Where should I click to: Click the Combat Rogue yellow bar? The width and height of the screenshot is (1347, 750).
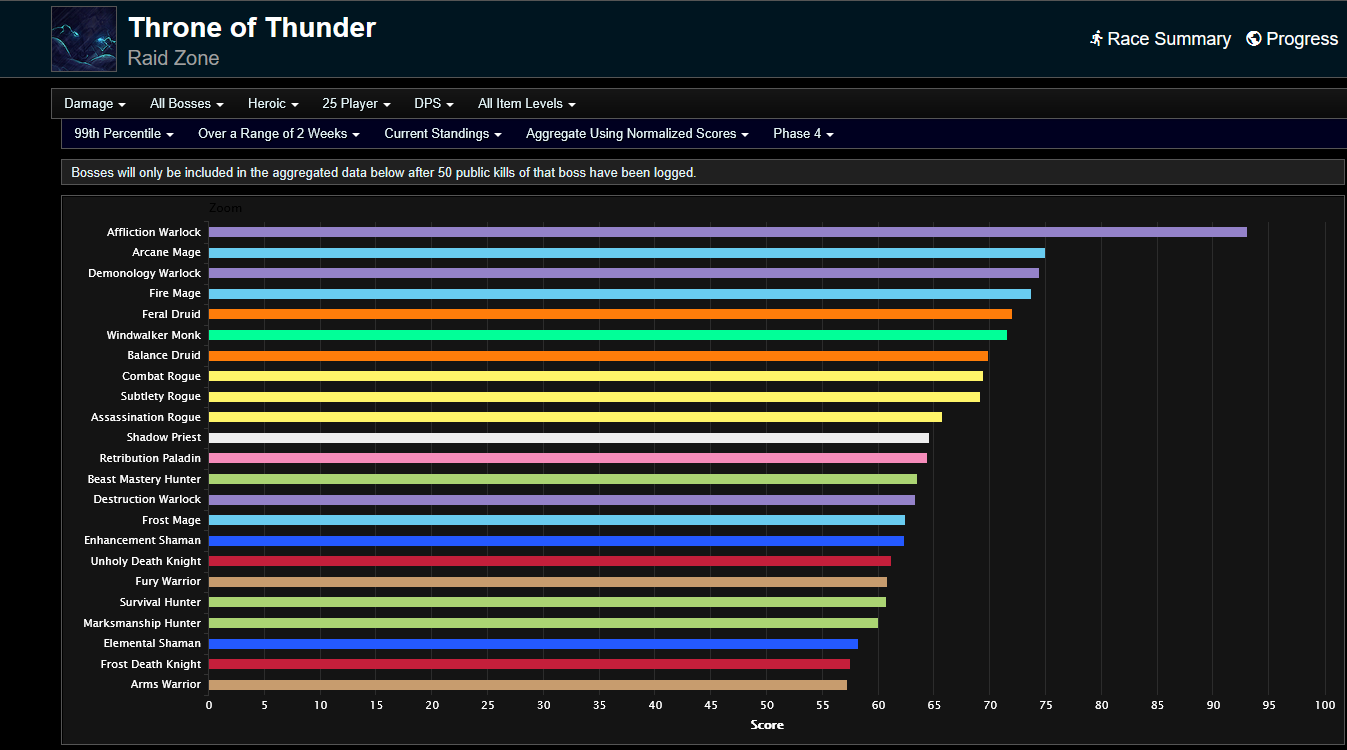click(596, 376)
